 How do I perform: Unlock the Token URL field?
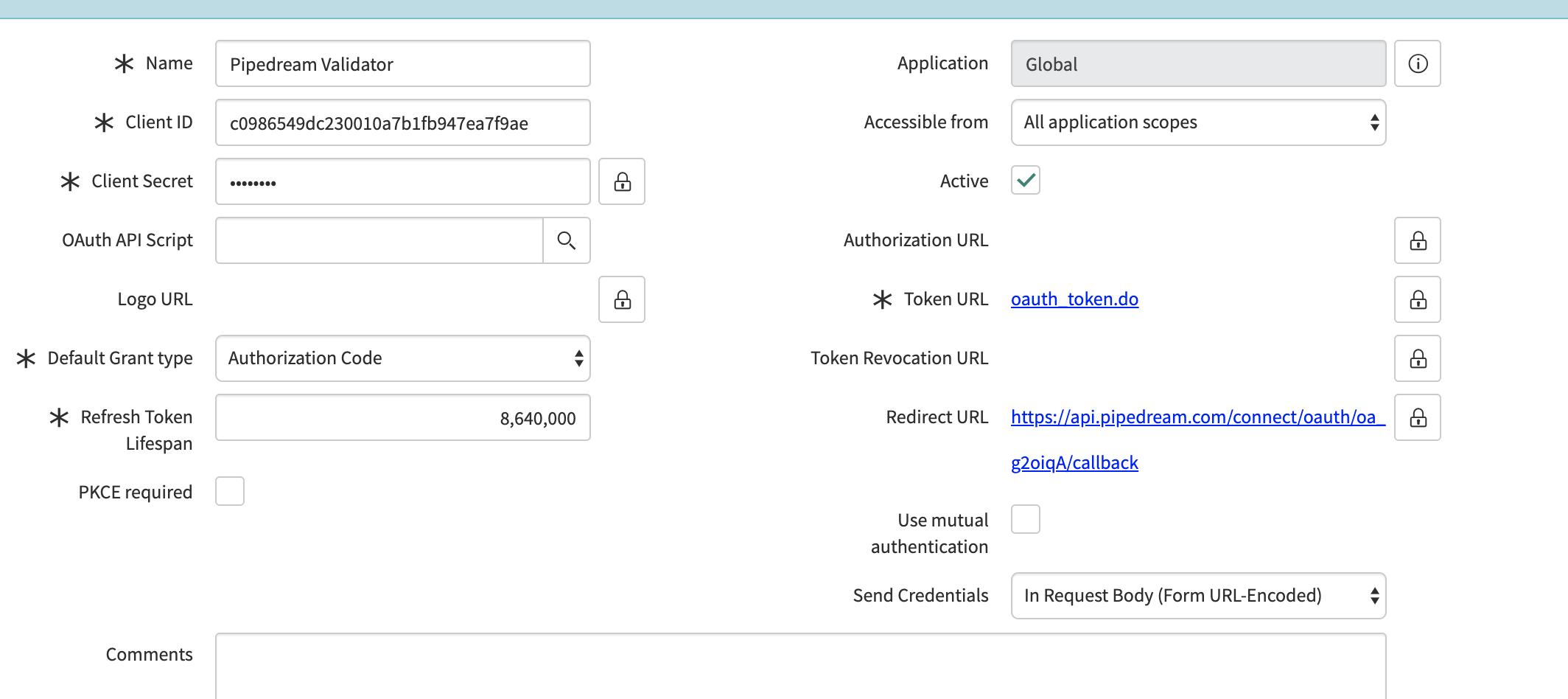(1417, 299)
